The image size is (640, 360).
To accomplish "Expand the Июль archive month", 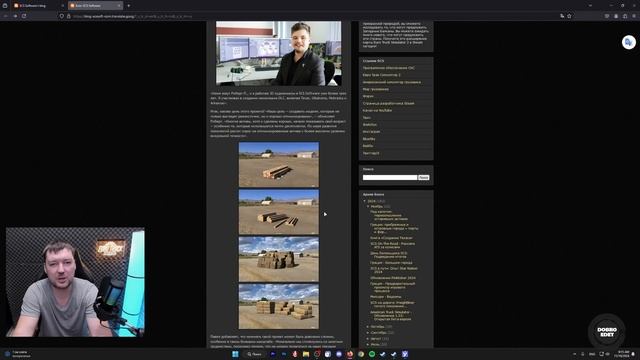I will [368, 344].
